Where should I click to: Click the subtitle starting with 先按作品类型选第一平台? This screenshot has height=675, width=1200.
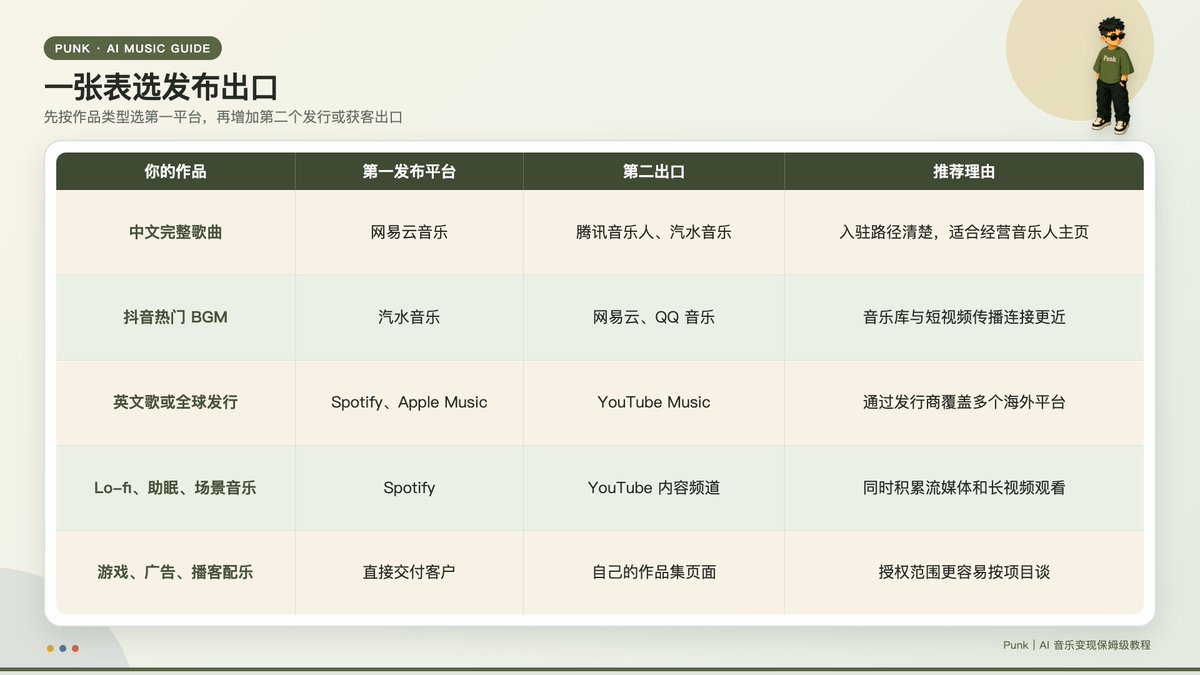tap(223, 117)
